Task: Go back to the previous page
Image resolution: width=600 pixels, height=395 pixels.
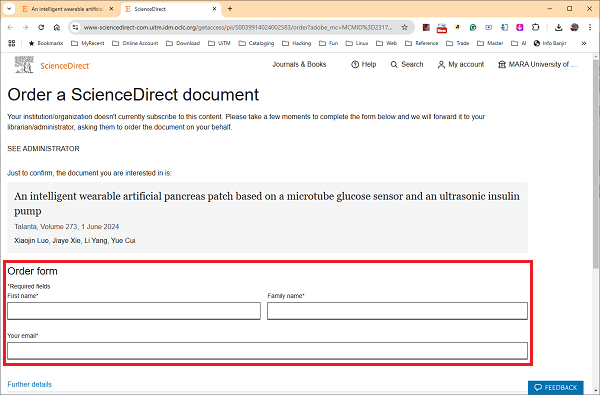Action: 10,28
